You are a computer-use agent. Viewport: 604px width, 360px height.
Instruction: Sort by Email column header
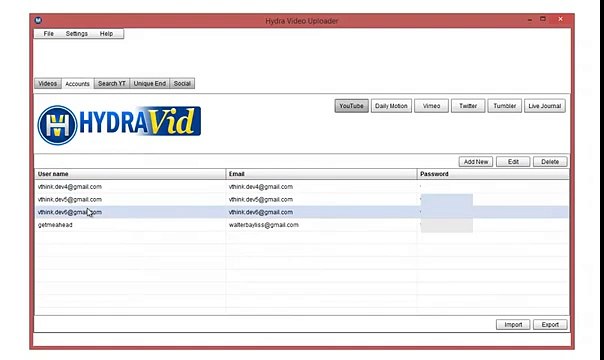coord(321,174)
